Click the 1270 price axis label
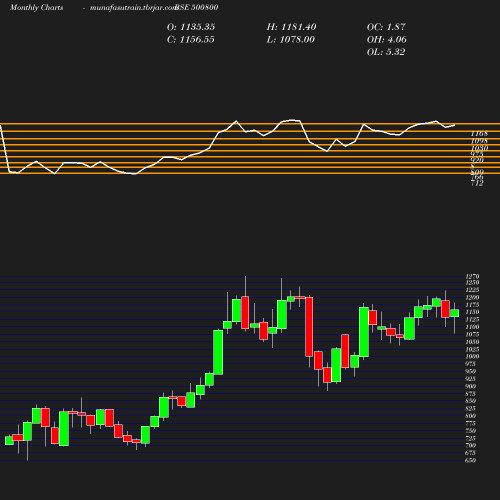 pos(472,276)
